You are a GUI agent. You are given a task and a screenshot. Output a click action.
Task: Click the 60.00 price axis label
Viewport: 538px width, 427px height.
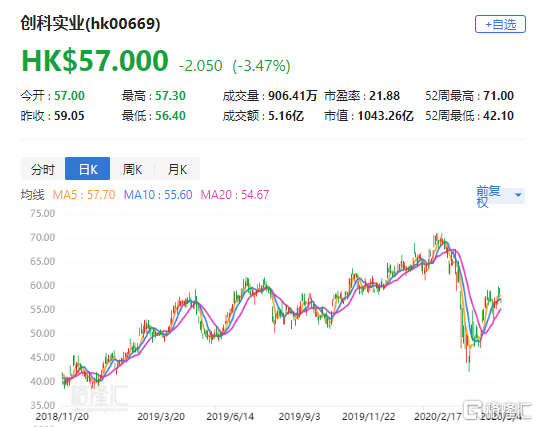(x=43, y=286)
